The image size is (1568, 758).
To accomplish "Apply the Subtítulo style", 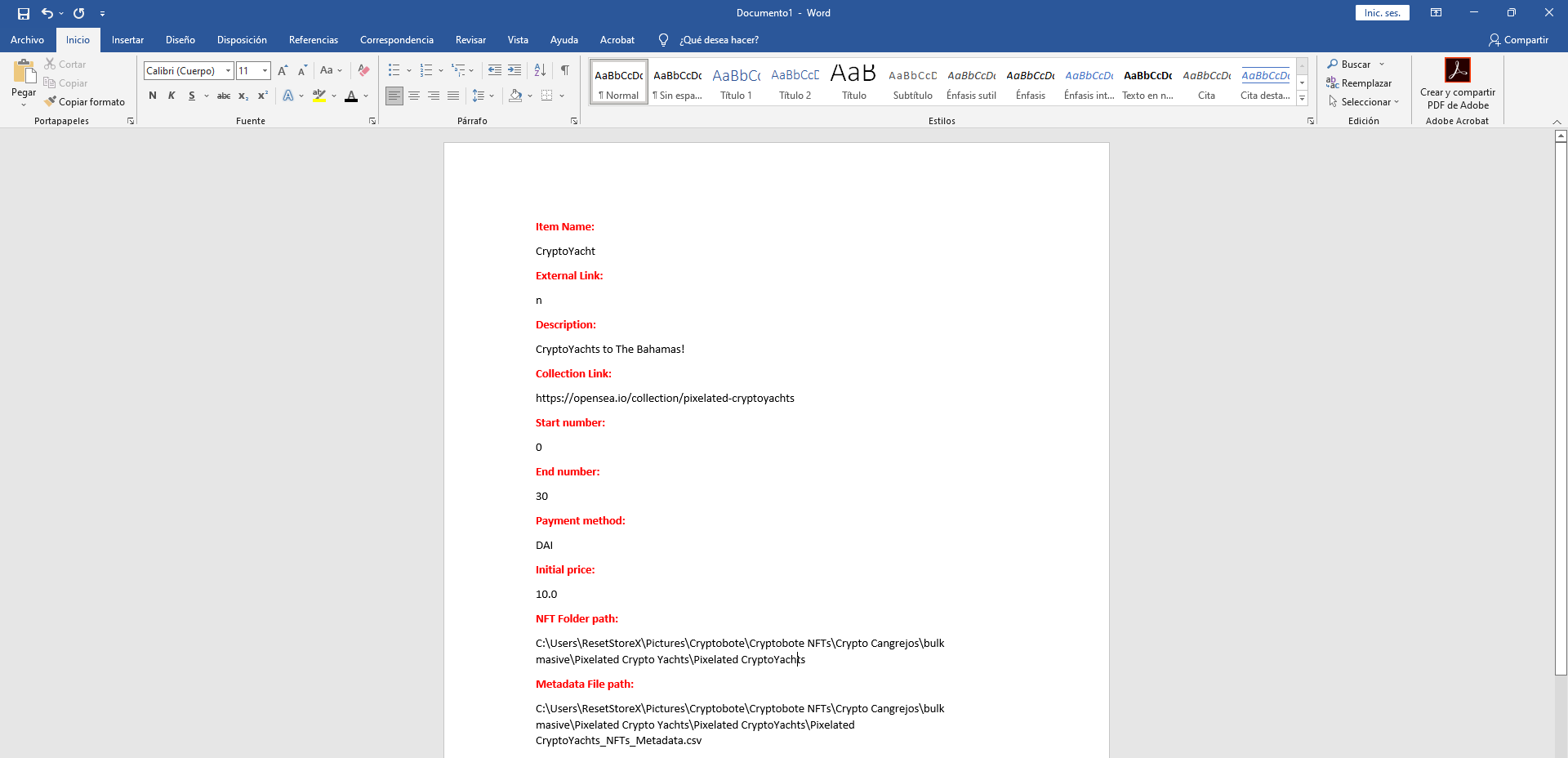I will (913, 82).
